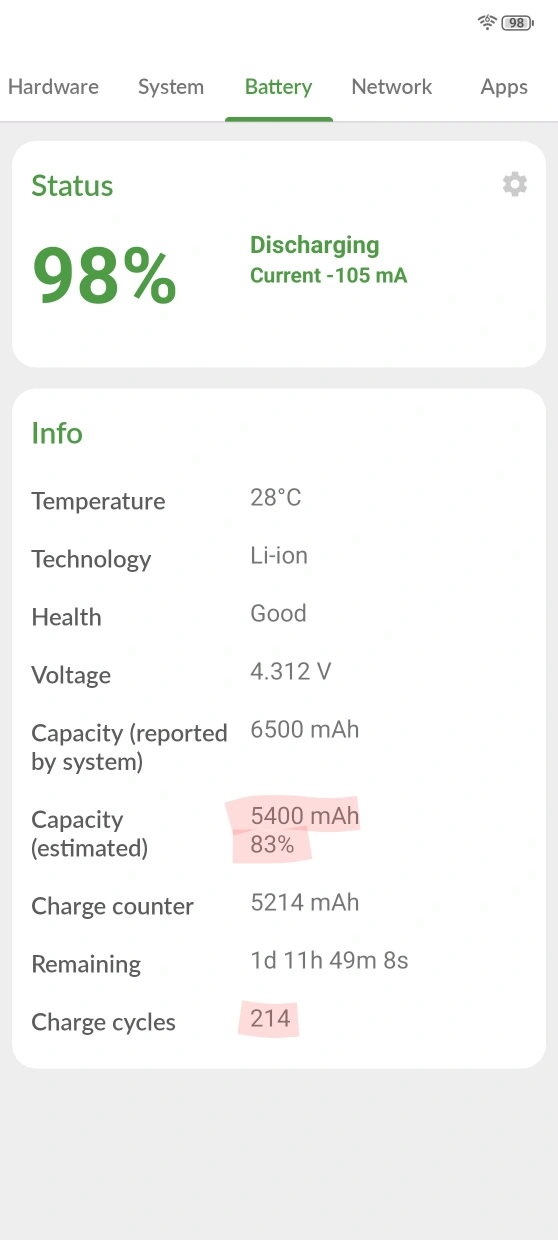
Task: Open the Network tab
Action: tap(392, 87)
